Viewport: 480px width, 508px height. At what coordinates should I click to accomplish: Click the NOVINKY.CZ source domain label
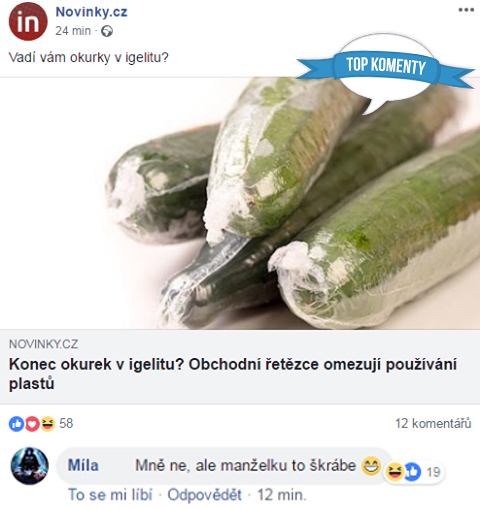coord(43,344)
